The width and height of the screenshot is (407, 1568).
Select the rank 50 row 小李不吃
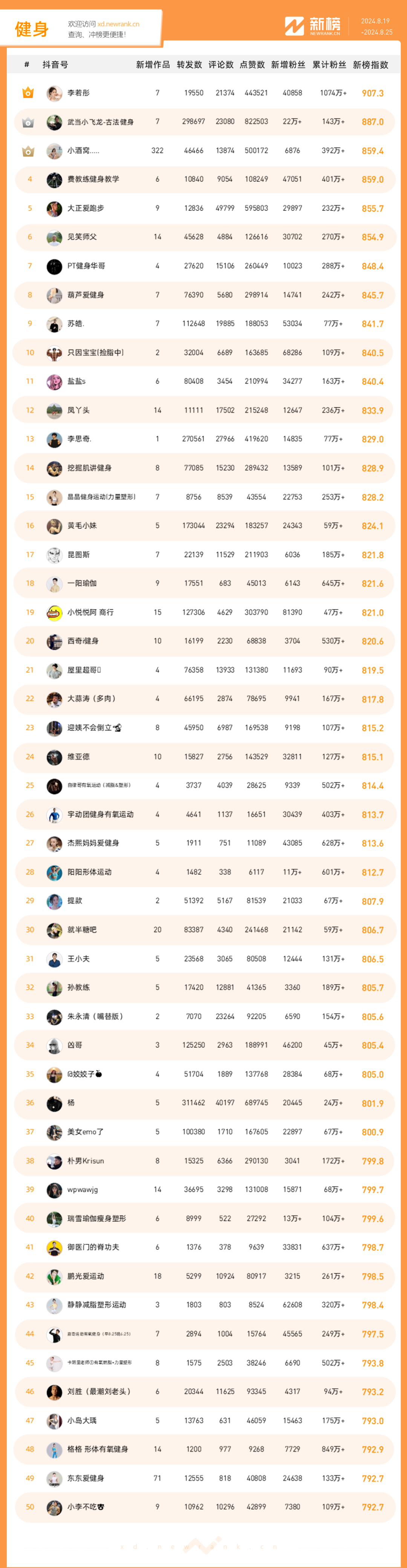click(x=204, y=1507)
